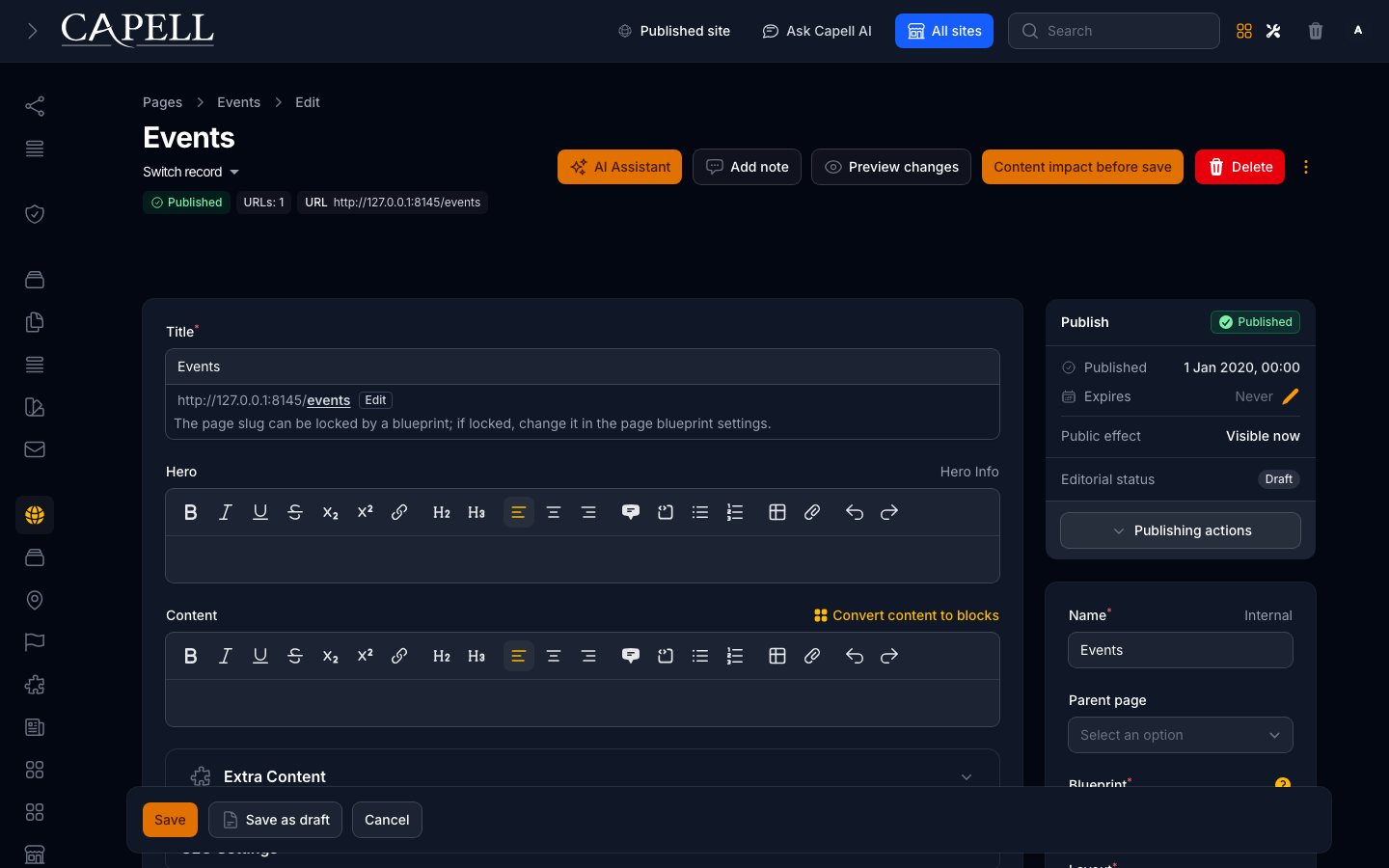The width and height of the screenshot is (1389, 868).
Task: Toggle italic in the Hero editor toolbar
Action: point(226,512)
